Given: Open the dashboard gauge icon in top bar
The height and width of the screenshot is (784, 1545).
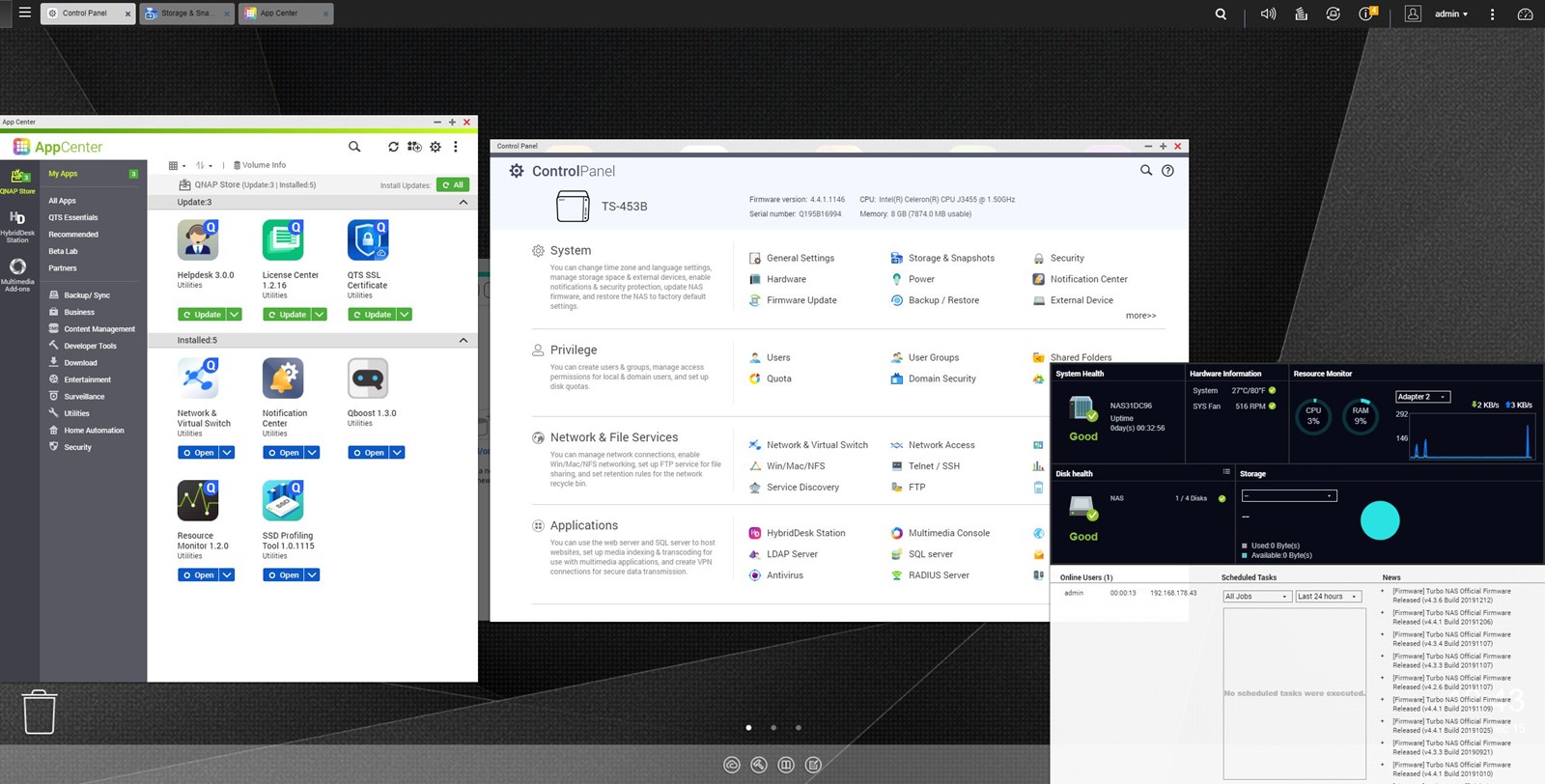Looking at the screenshot, I should click(x=1525, y=14).
